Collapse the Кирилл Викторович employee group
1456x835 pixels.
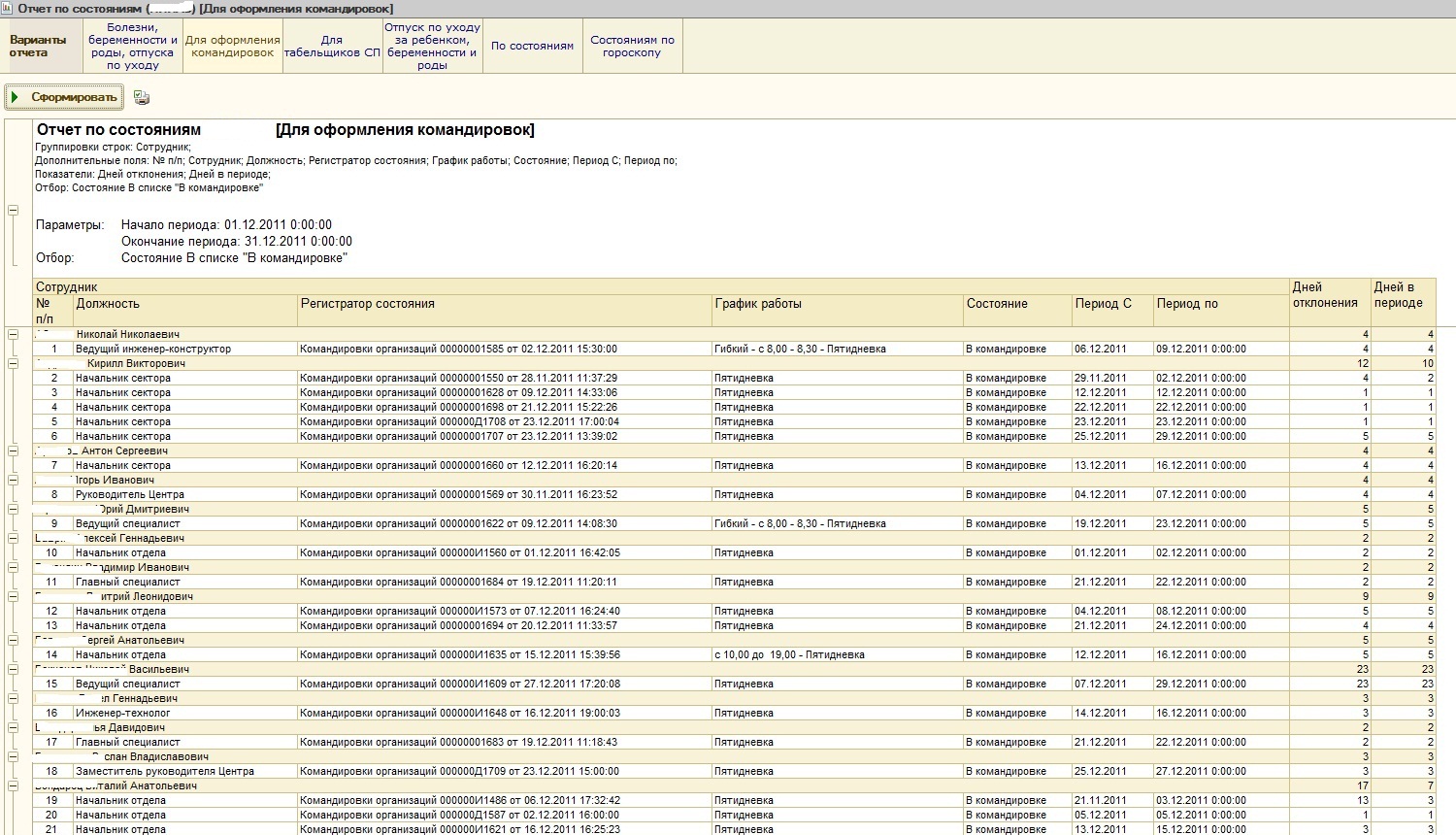[x=14, y=363]
